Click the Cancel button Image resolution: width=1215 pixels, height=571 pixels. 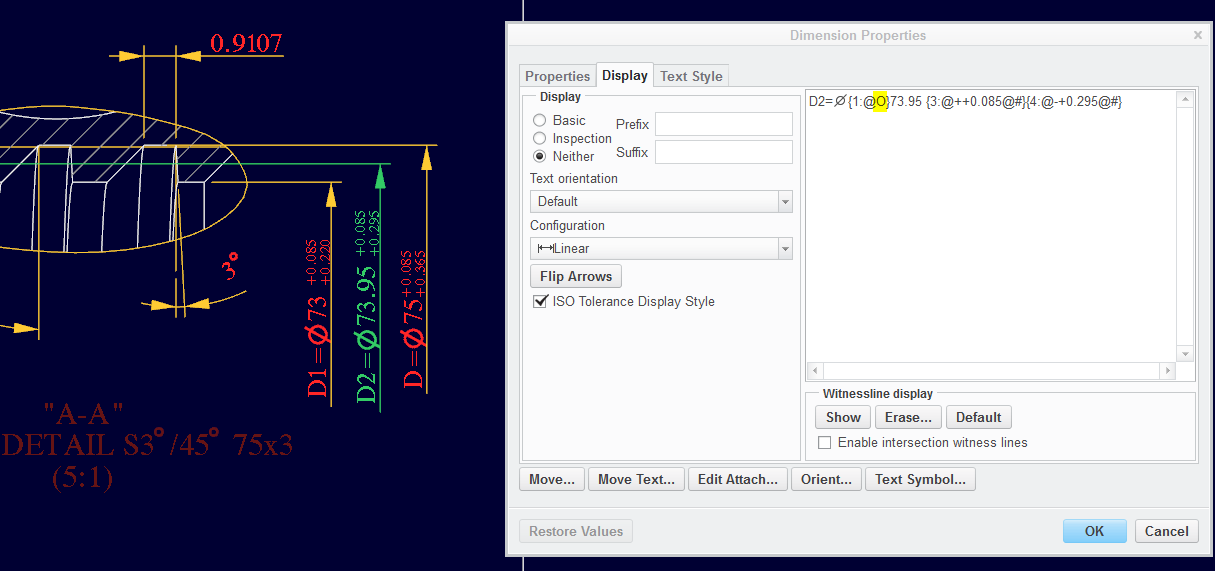1167,531
